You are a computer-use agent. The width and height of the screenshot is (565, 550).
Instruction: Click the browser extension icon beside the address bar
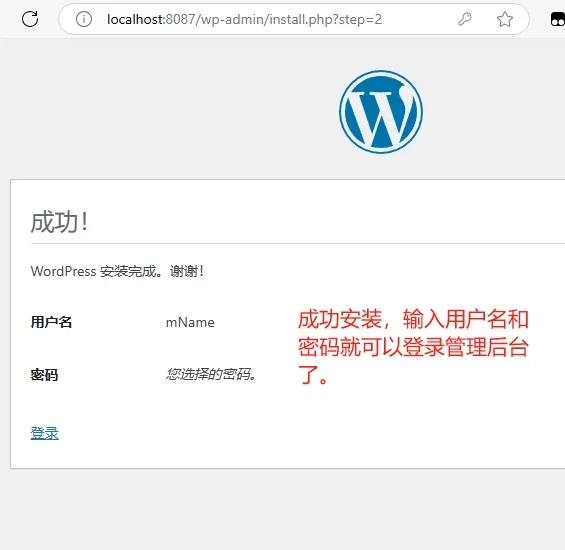pyautogui.click(x=557, y=19)
